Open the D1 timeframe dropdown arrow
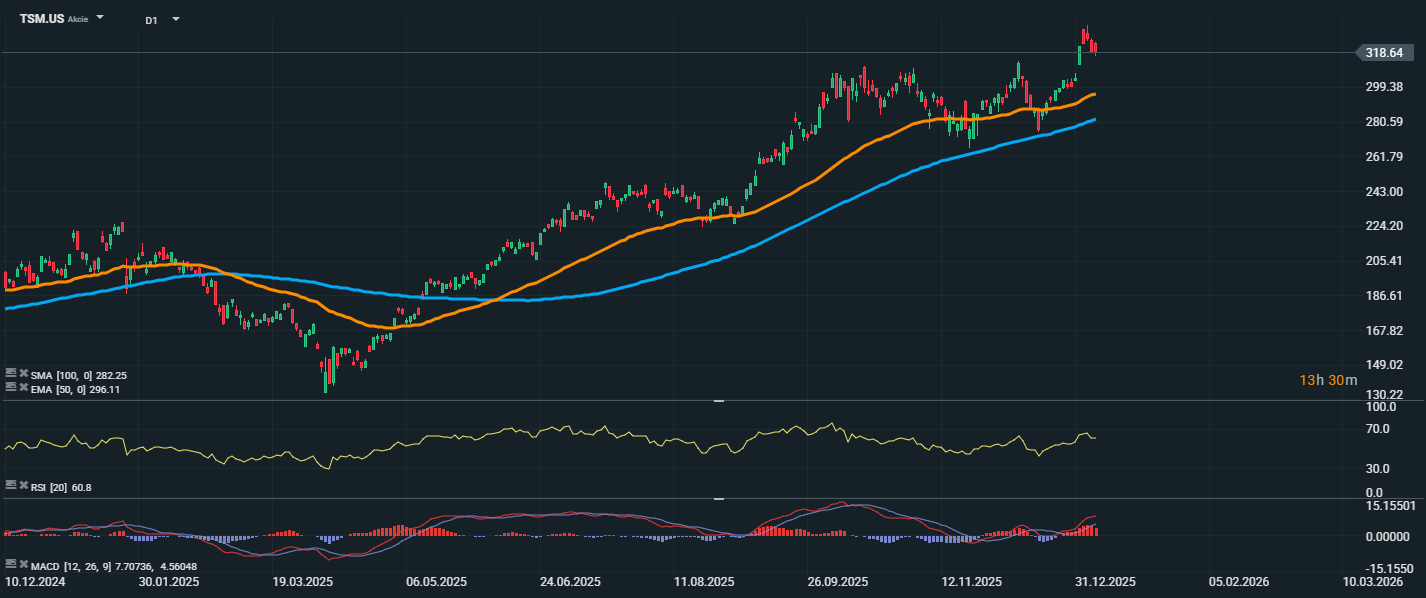 click(x=176, y=19)
